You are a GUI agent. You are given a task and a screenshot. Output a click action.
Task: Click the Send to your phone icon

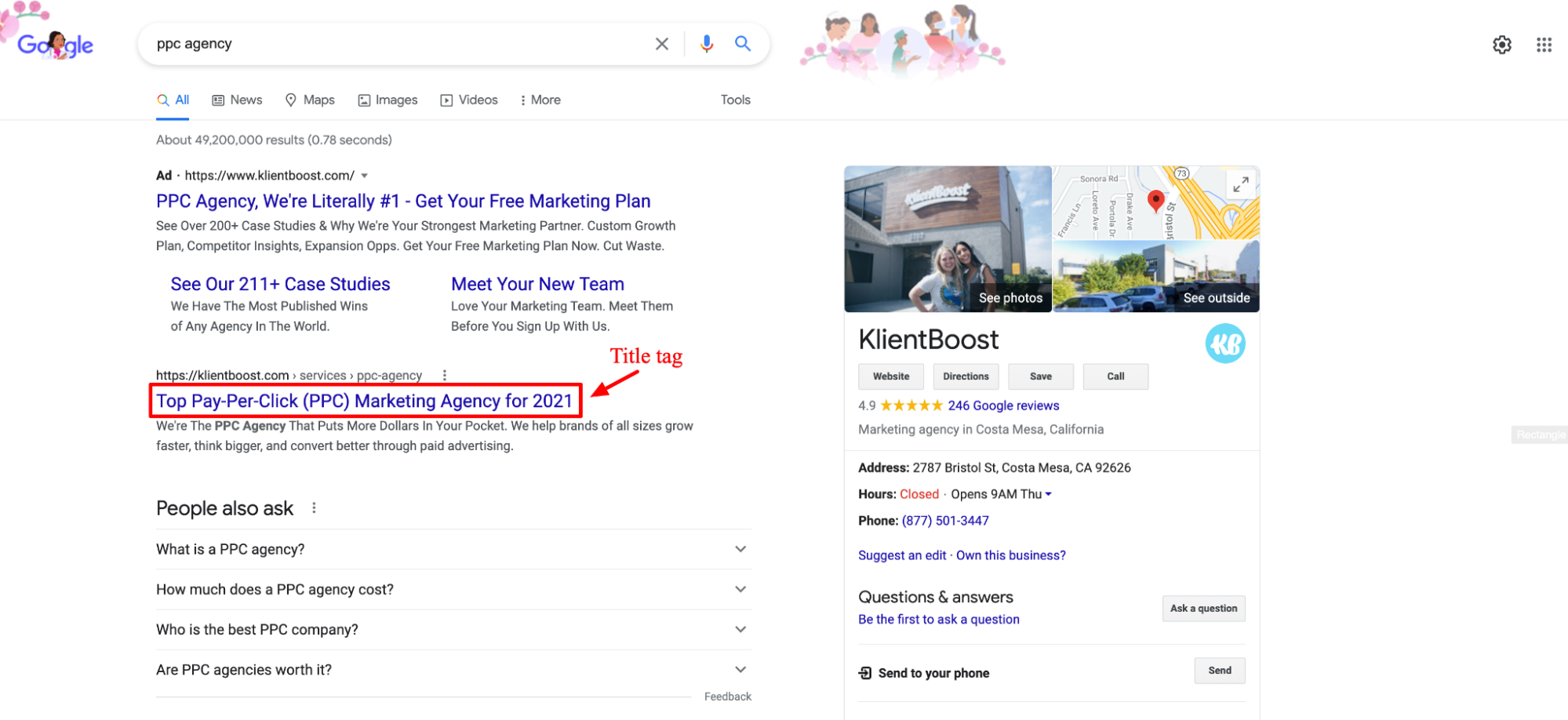[x=865, y=673]
